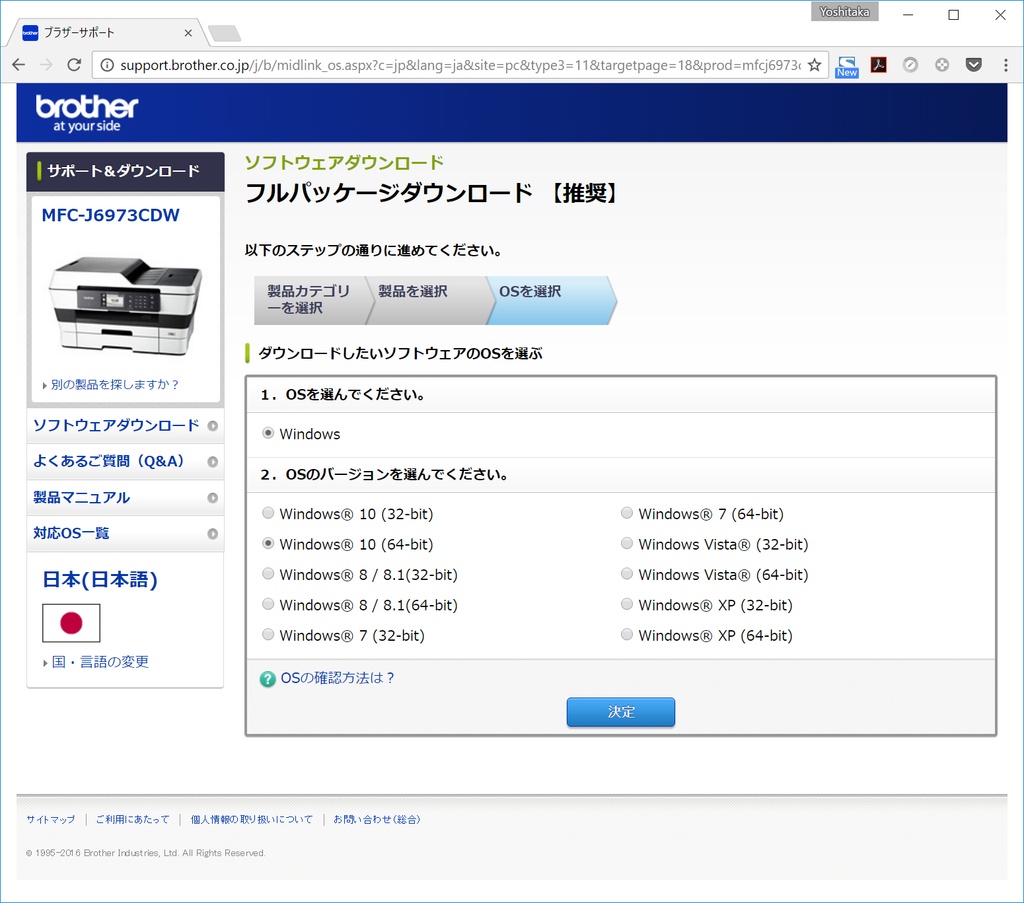Bookmark this page with the star icon
The height and width of the screenshot is (903, 1024).
pyautogui.click(x=814, y=65)
